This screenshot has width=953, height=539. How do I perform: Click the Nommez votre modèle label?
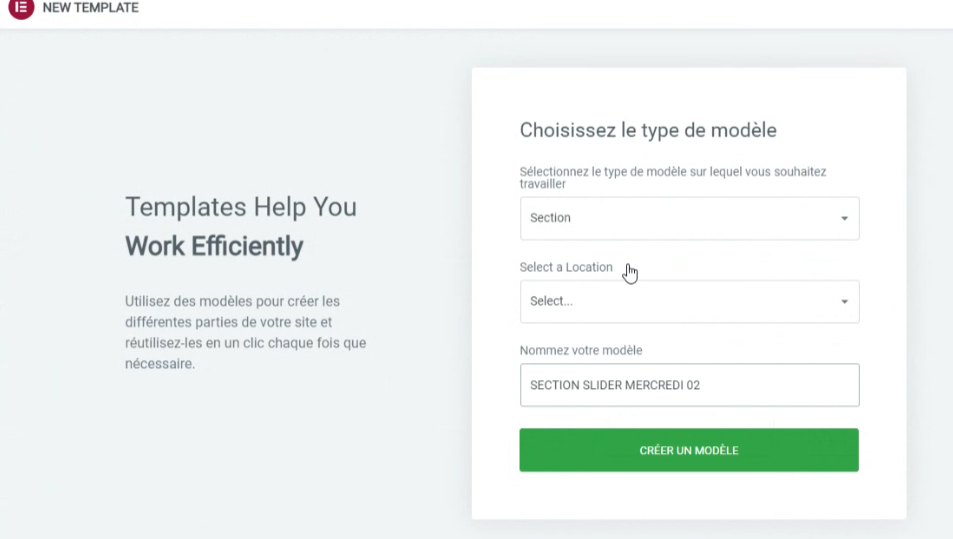pyautogui.click(x=581, y=350)
